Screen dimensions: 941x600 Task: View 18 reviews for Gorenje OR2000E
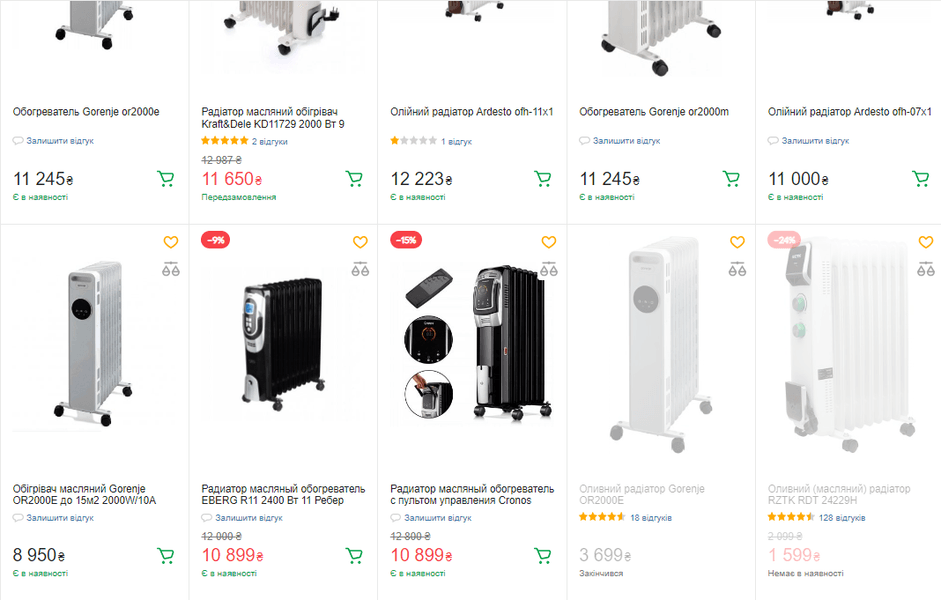tap(650, 518)
